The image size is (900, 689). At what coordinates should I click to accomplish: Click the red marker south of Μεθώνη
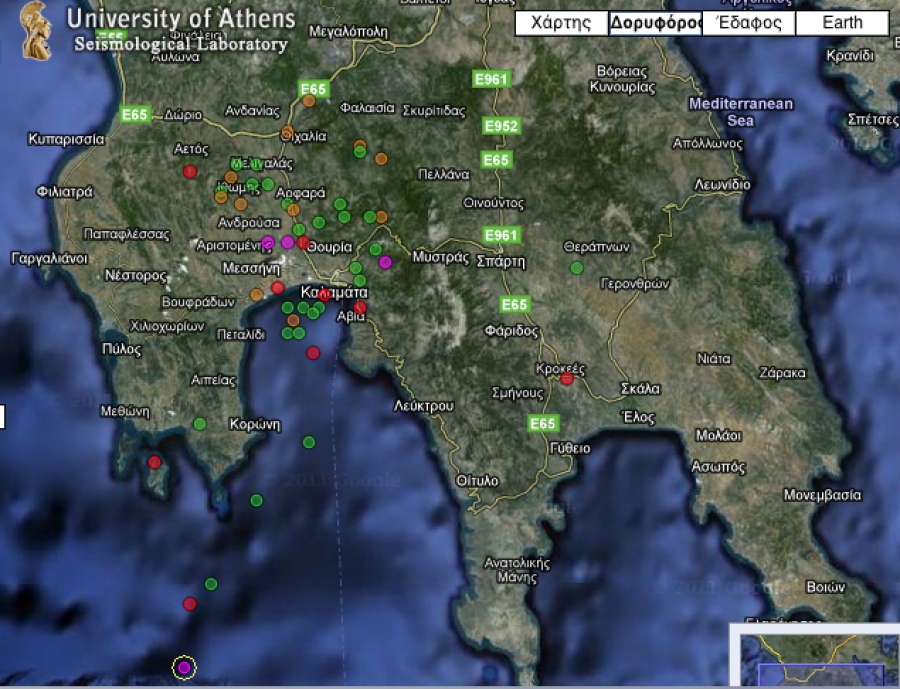[154, 462]
